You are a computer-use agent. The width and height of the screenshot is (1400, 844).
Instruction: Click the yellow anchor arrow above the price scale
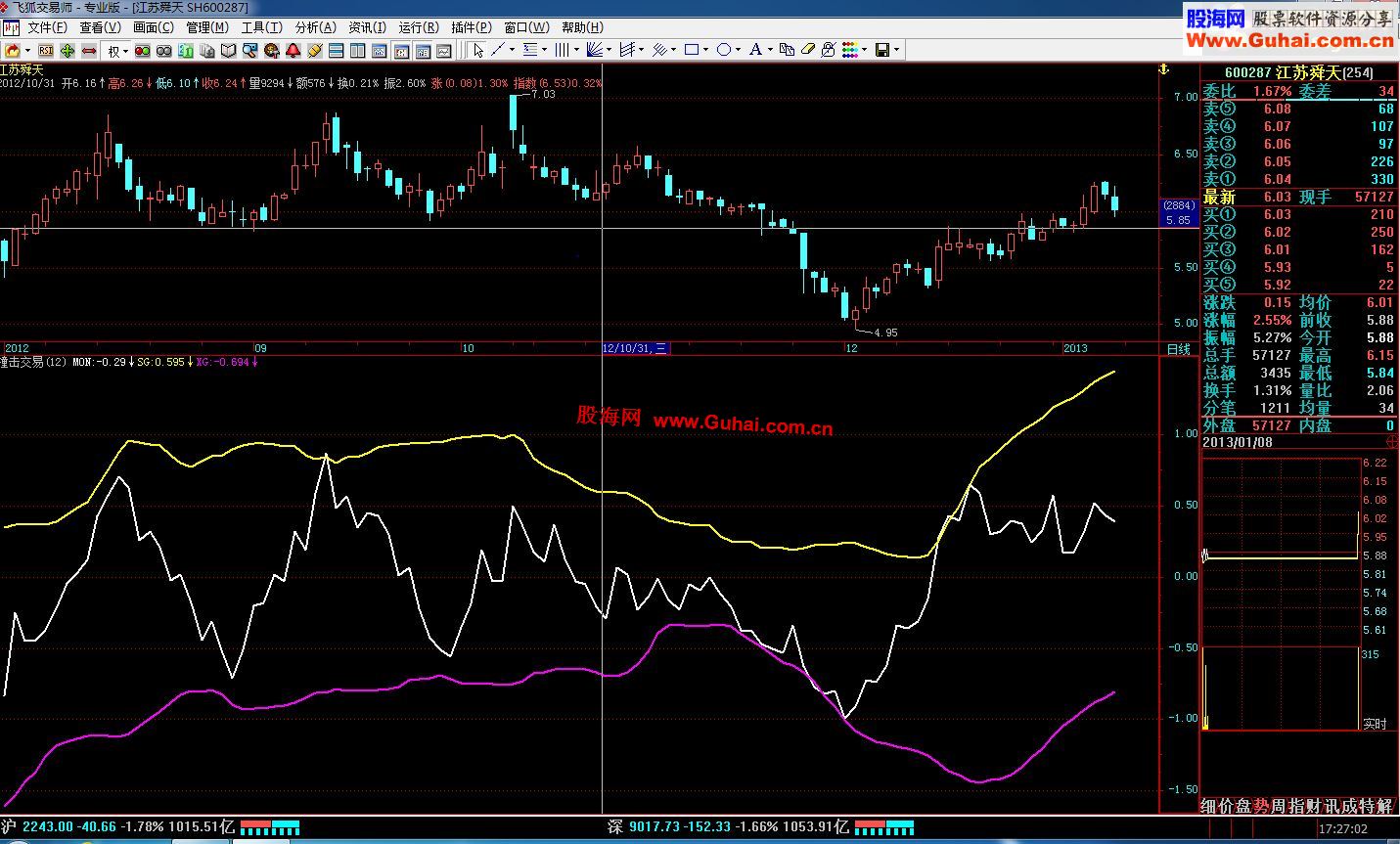(x=1163, y=69)
